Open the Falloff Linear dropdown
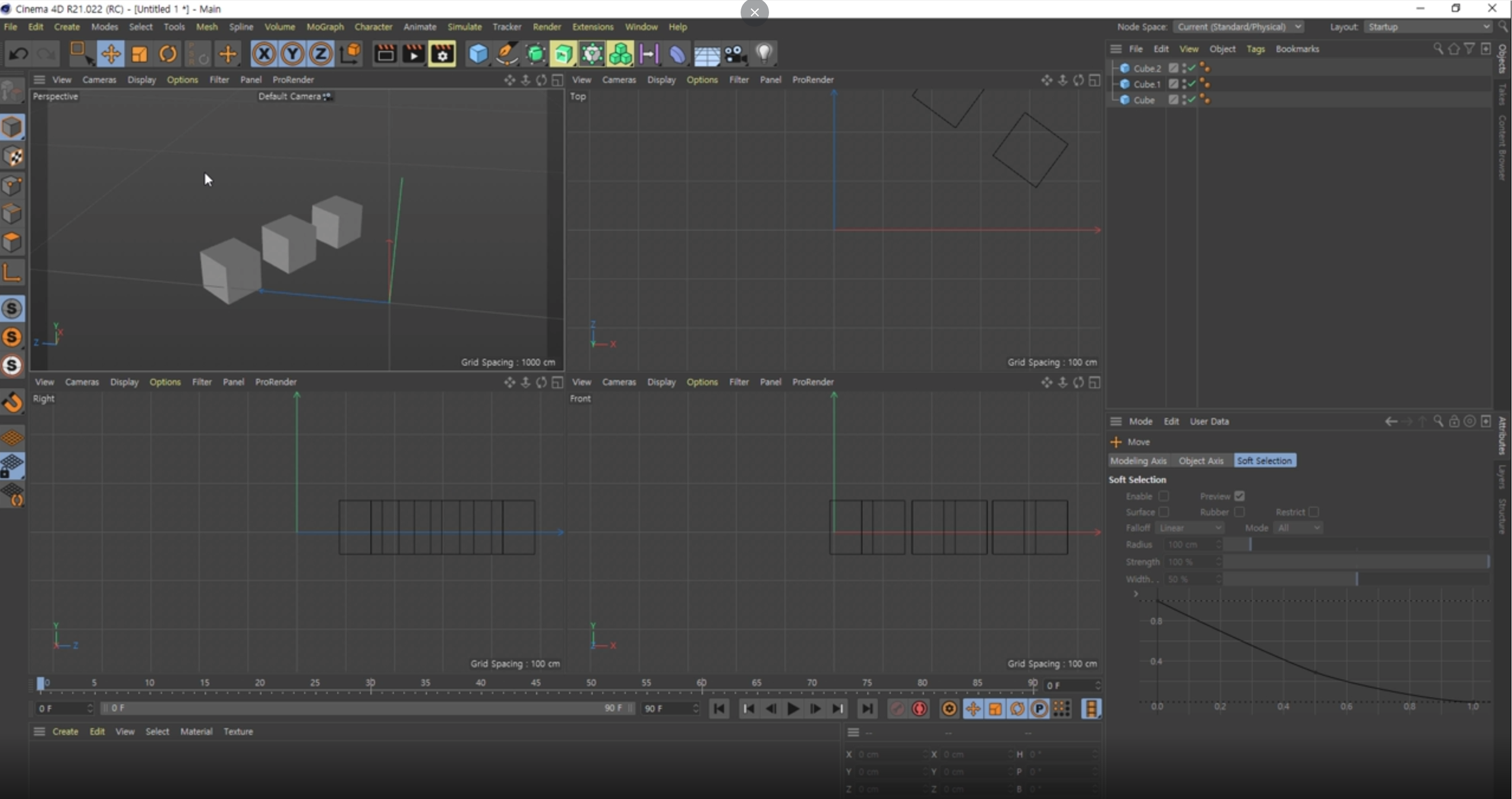 point(1190,527)
